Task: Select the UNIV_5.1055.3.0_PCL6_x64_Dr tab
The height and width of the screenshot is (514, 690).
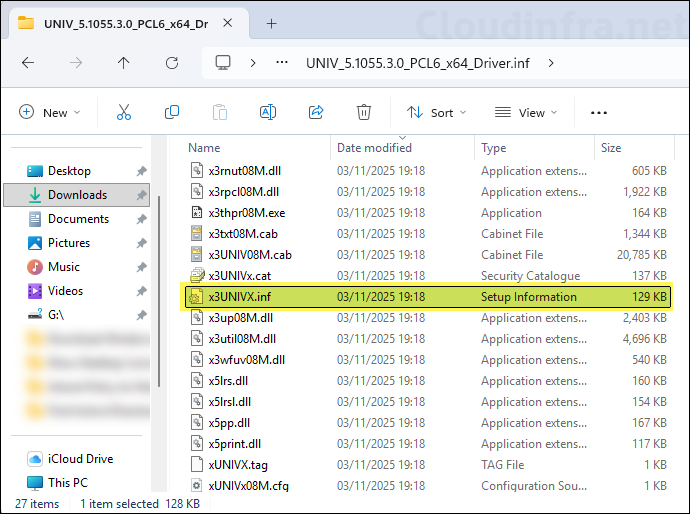Action: pos(126,24)
